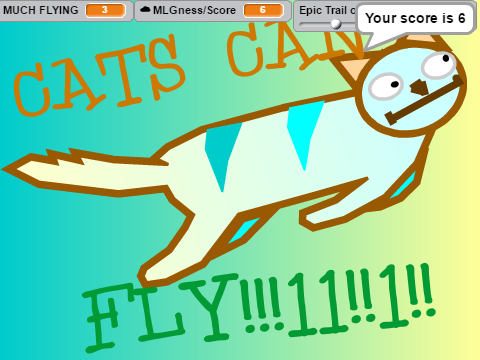Click the flying cat sprite's head
The width and height of the screenshot is (480, 360).
(x=411, y=87)
